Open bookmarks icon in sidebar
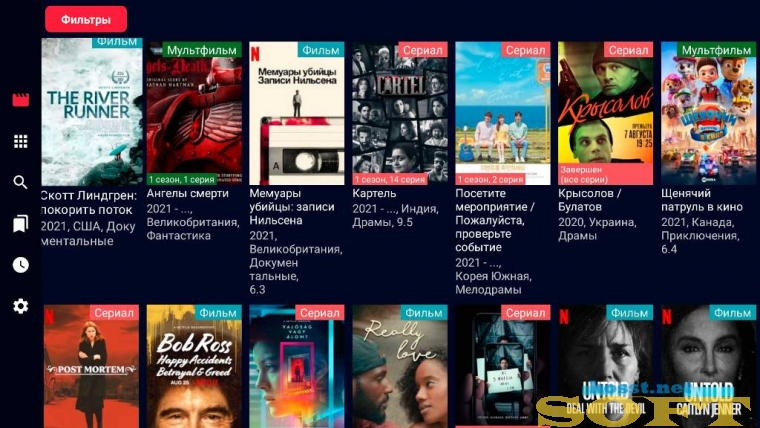The image size is (760, 428). click(x=20, y=223)
